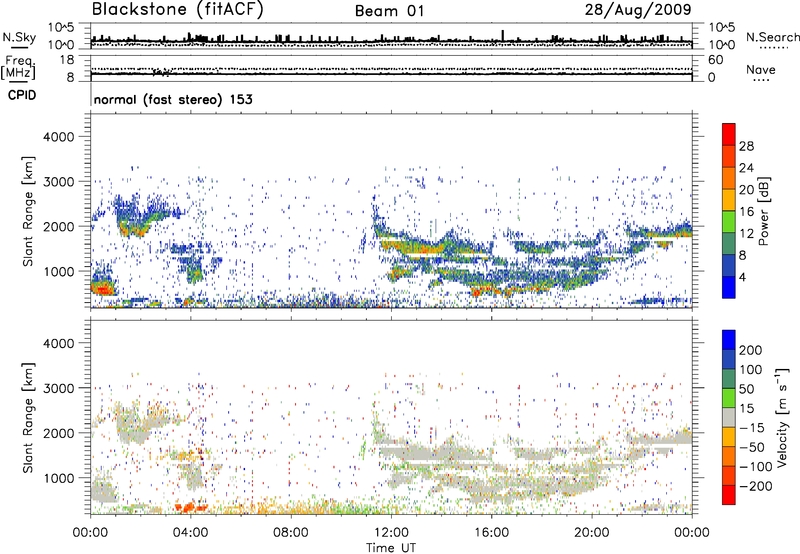Viewport: 800px width, 554px height.
Task: Click the "-15" value on Velocity scale
Action: pos(752,428)
